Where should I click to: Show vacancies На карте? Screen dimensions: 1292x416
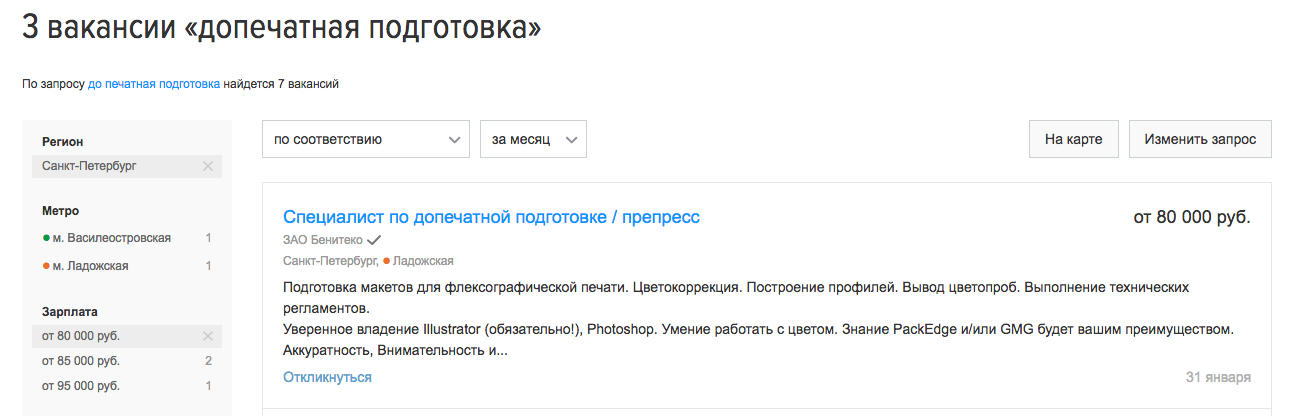[x=1073, y=140]
